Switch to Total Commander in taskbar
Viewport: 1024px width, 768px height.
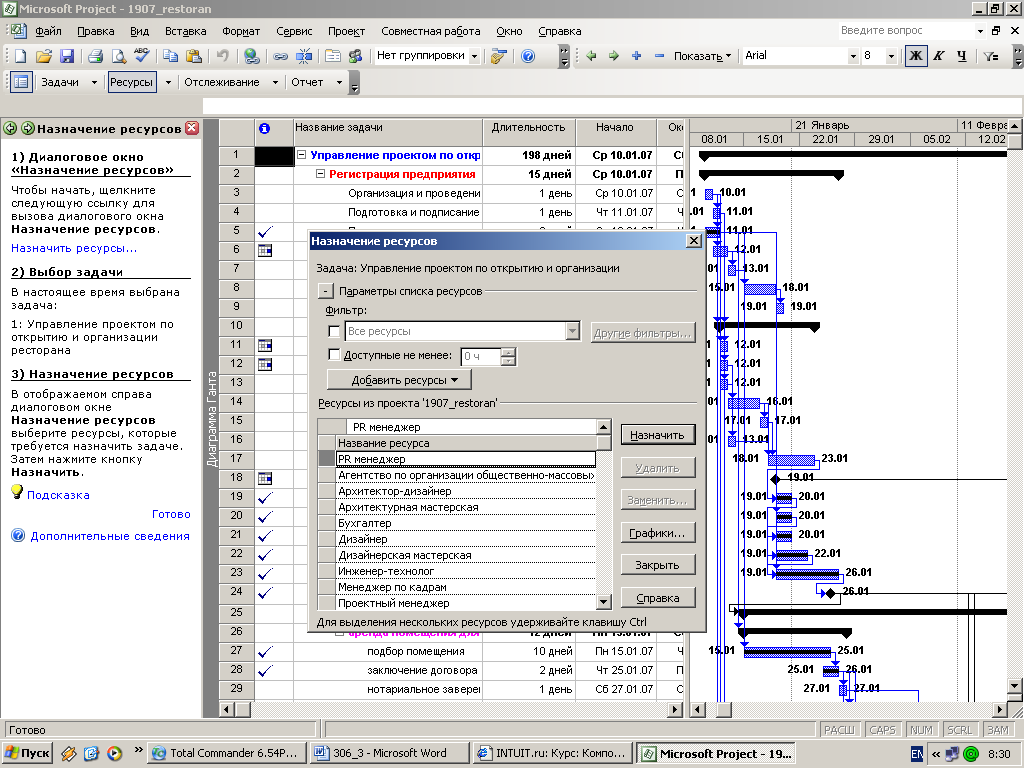coord(226,753)
